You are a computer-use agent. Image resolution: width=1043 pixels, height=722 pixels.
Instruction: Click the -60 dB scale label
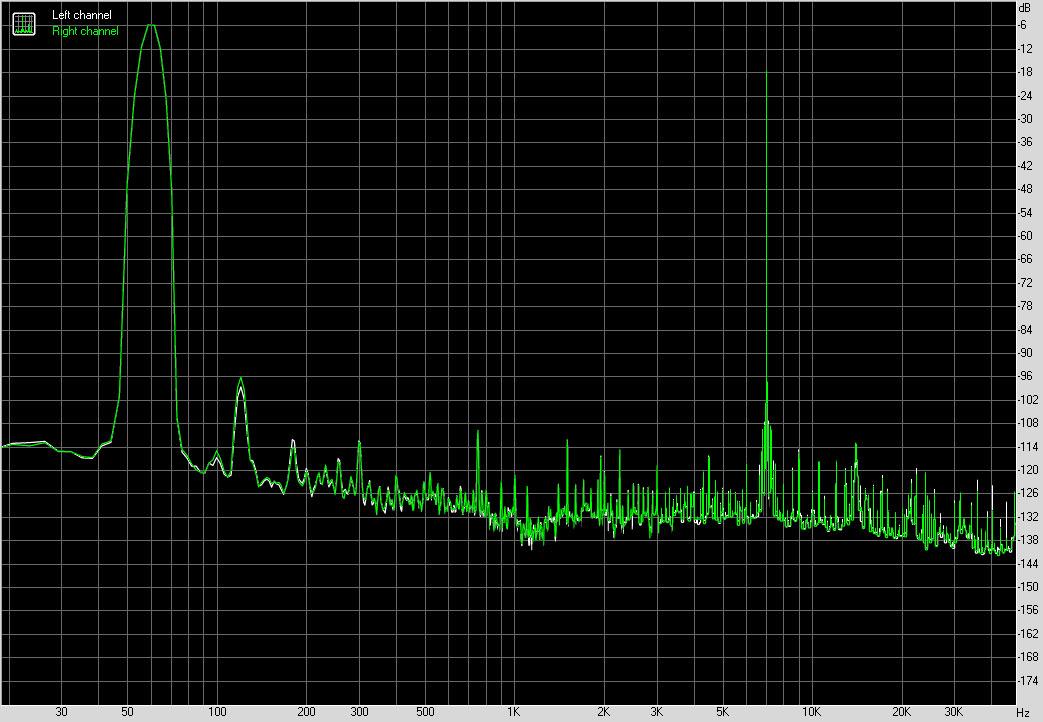click(1025, 236)
